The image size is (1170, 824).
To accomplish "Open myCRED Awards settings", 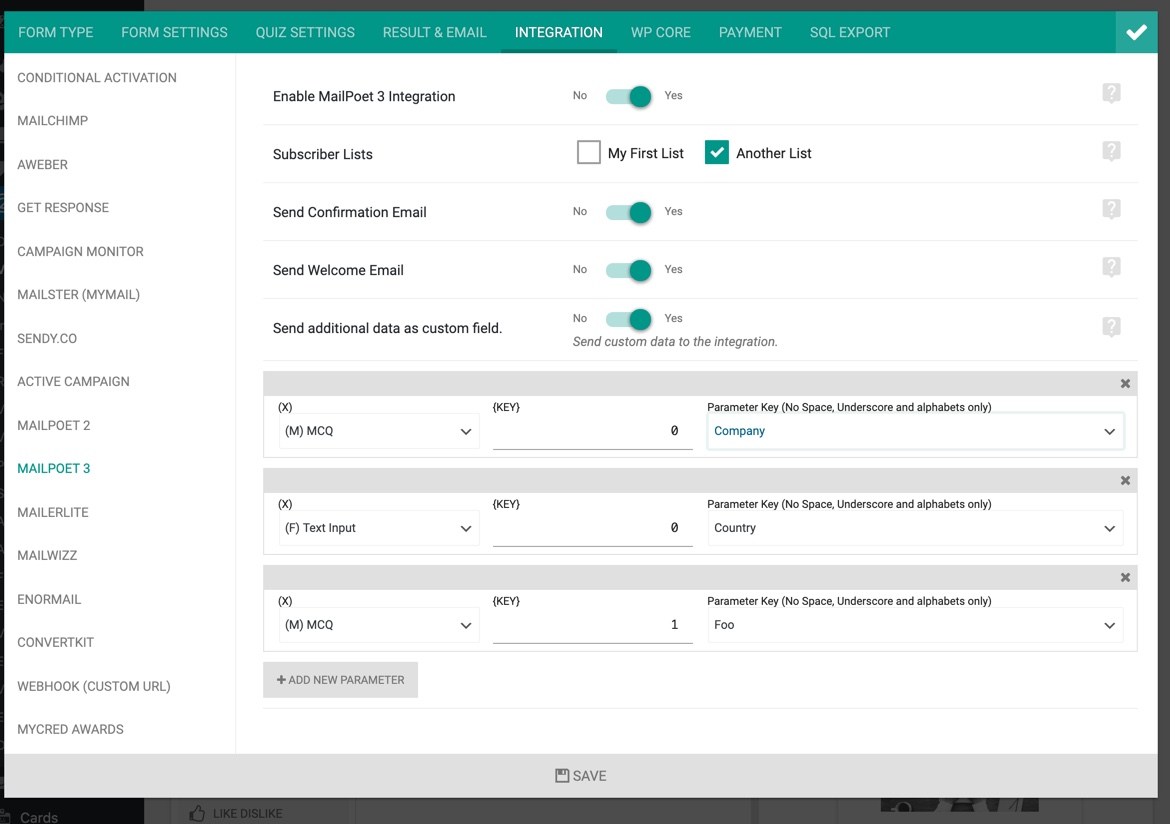I will pos(70,730).
